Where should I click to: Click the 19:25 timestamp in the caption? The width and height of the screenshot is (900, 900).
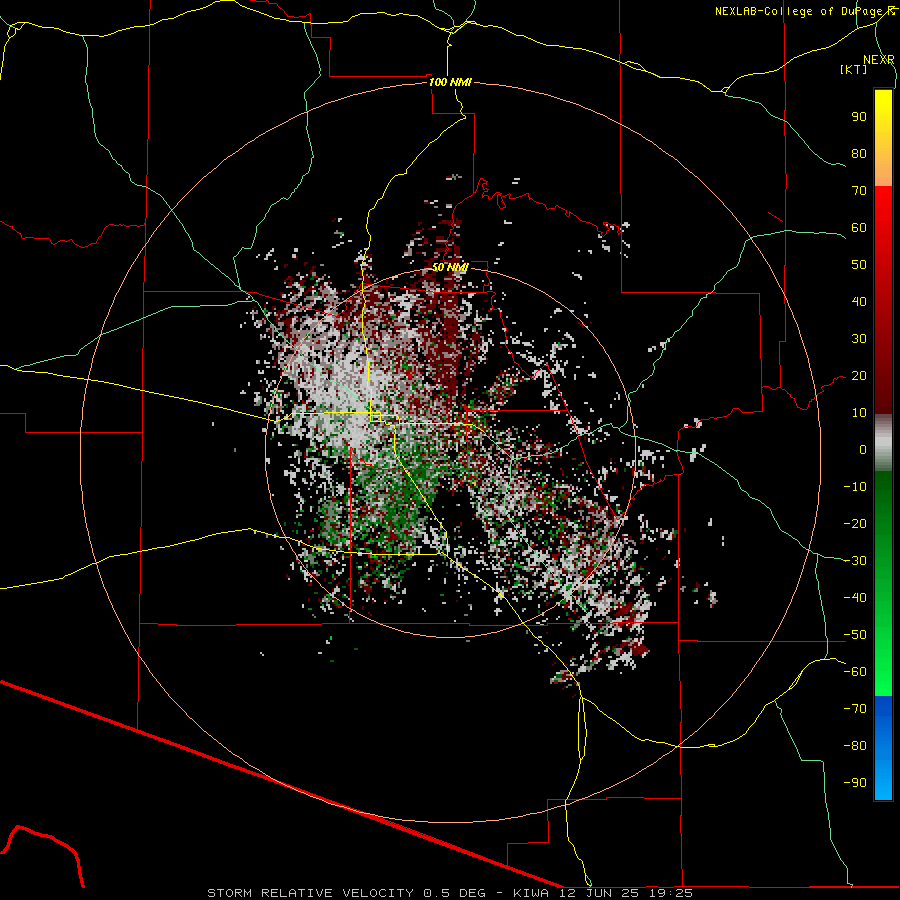(x=670, y=893)
